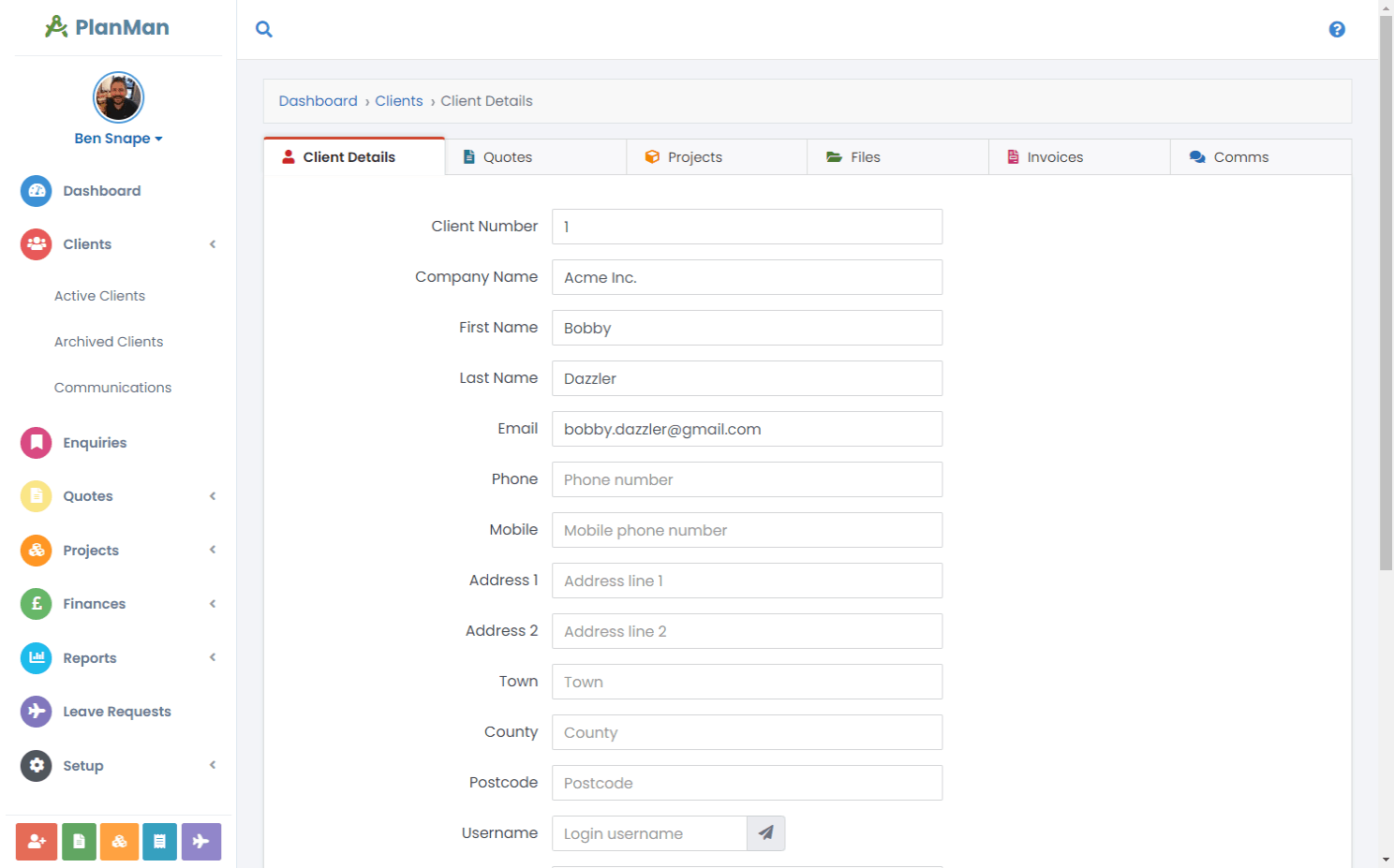1394x868 pixels.
Task: Click the Company Name field
Action: click(x=747, y=277)
